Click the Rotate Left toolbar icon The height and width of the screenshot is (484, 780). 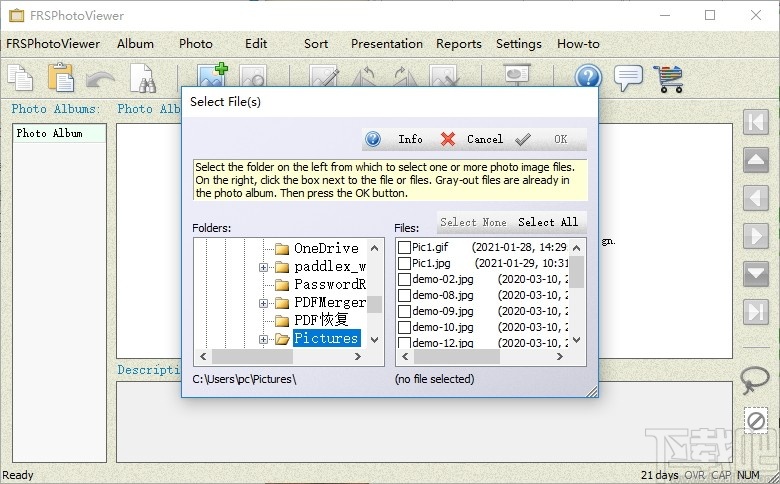click(x=364, y=77)
